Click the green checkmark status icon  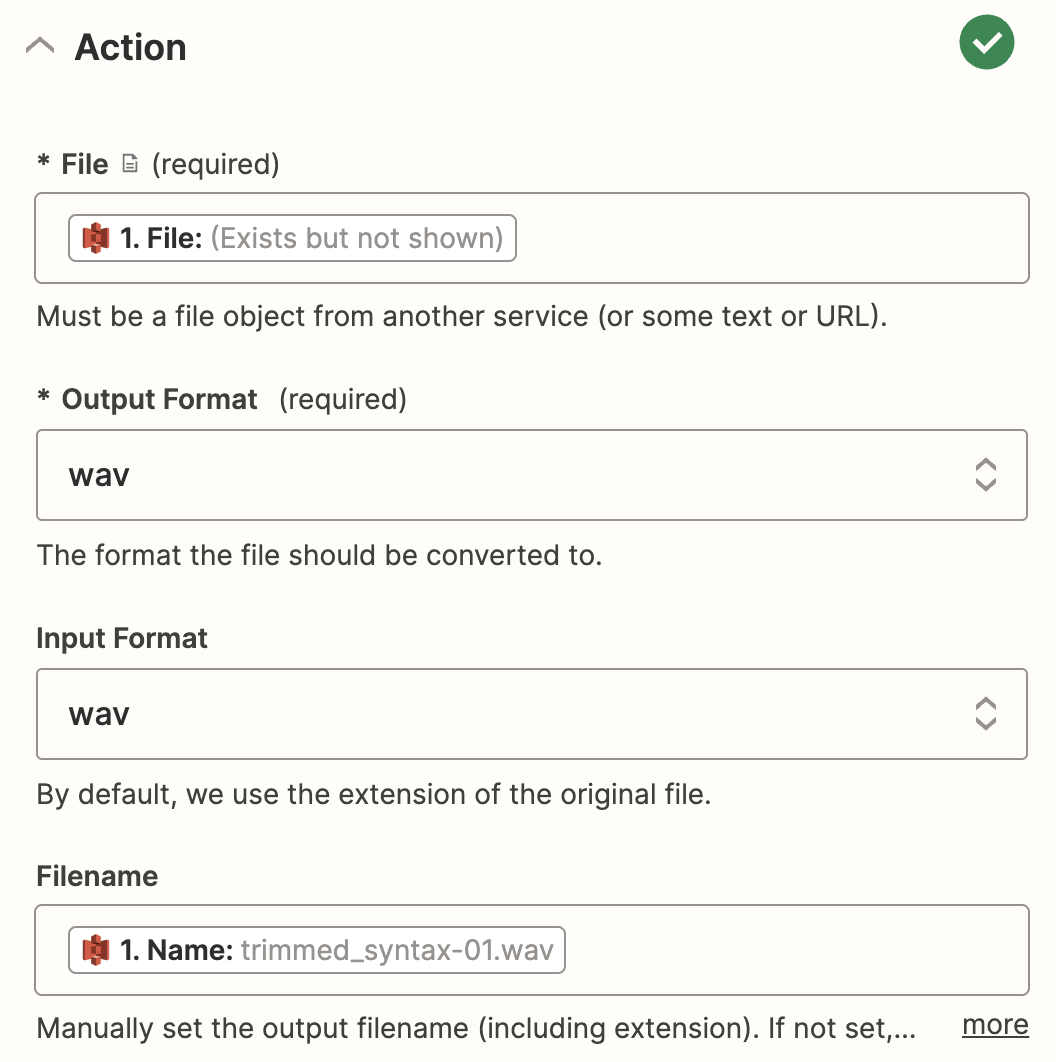(986, 42)
